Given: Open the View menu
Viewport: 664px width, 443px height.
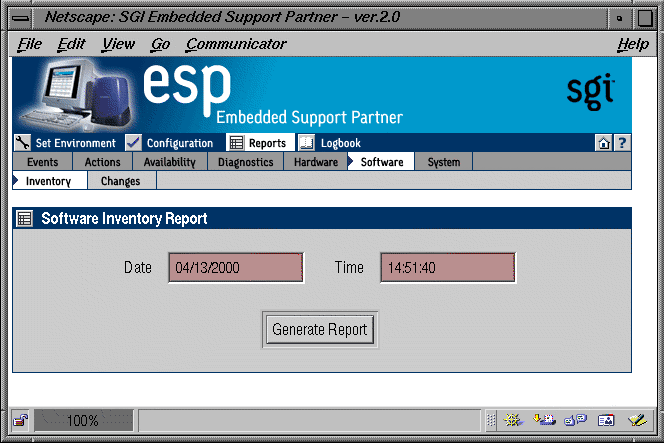Looking at the screenshot, I should pyautogui.click(x=118, y=44).
